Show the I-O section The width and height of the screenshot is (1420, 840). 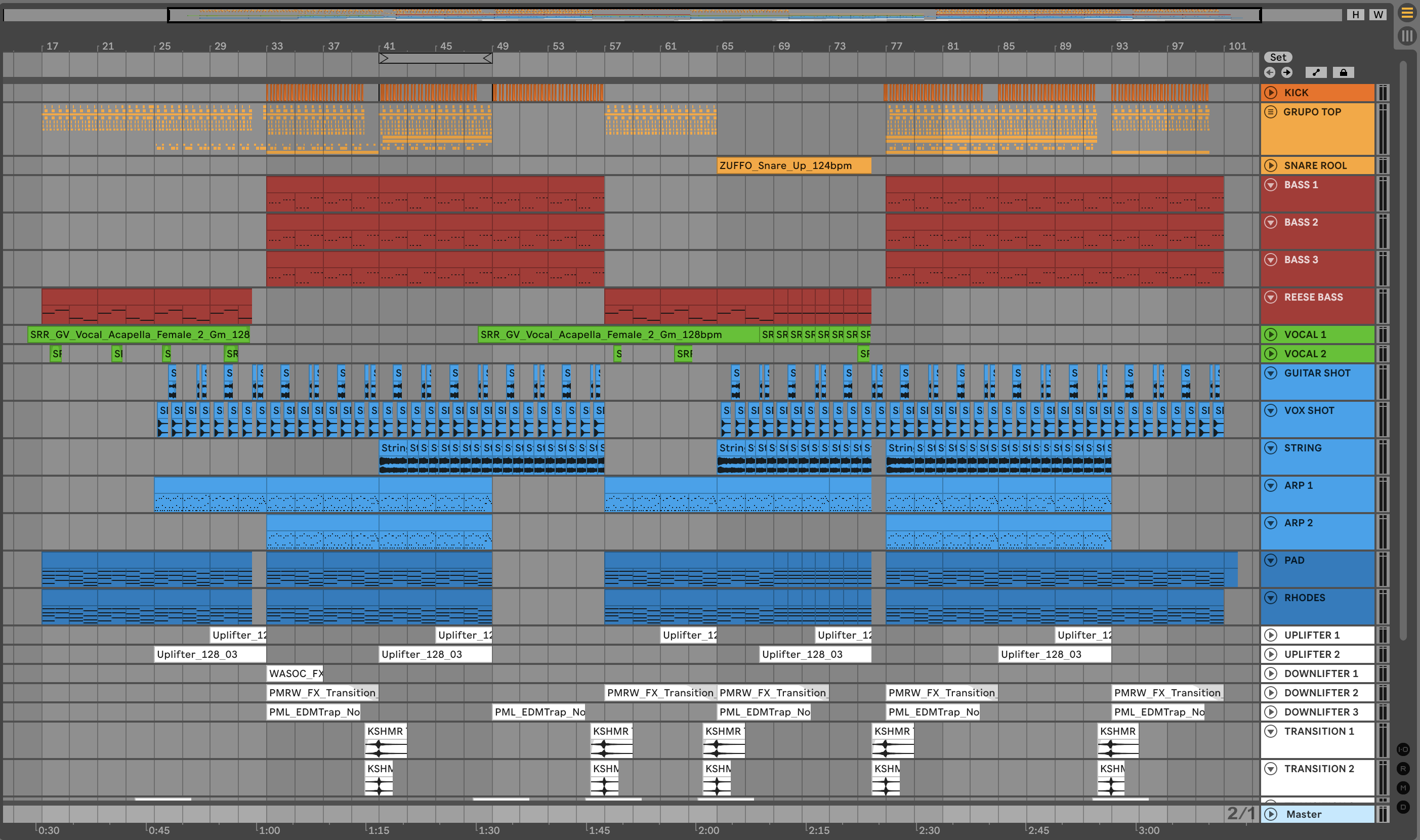click(x=1403, y=749)
